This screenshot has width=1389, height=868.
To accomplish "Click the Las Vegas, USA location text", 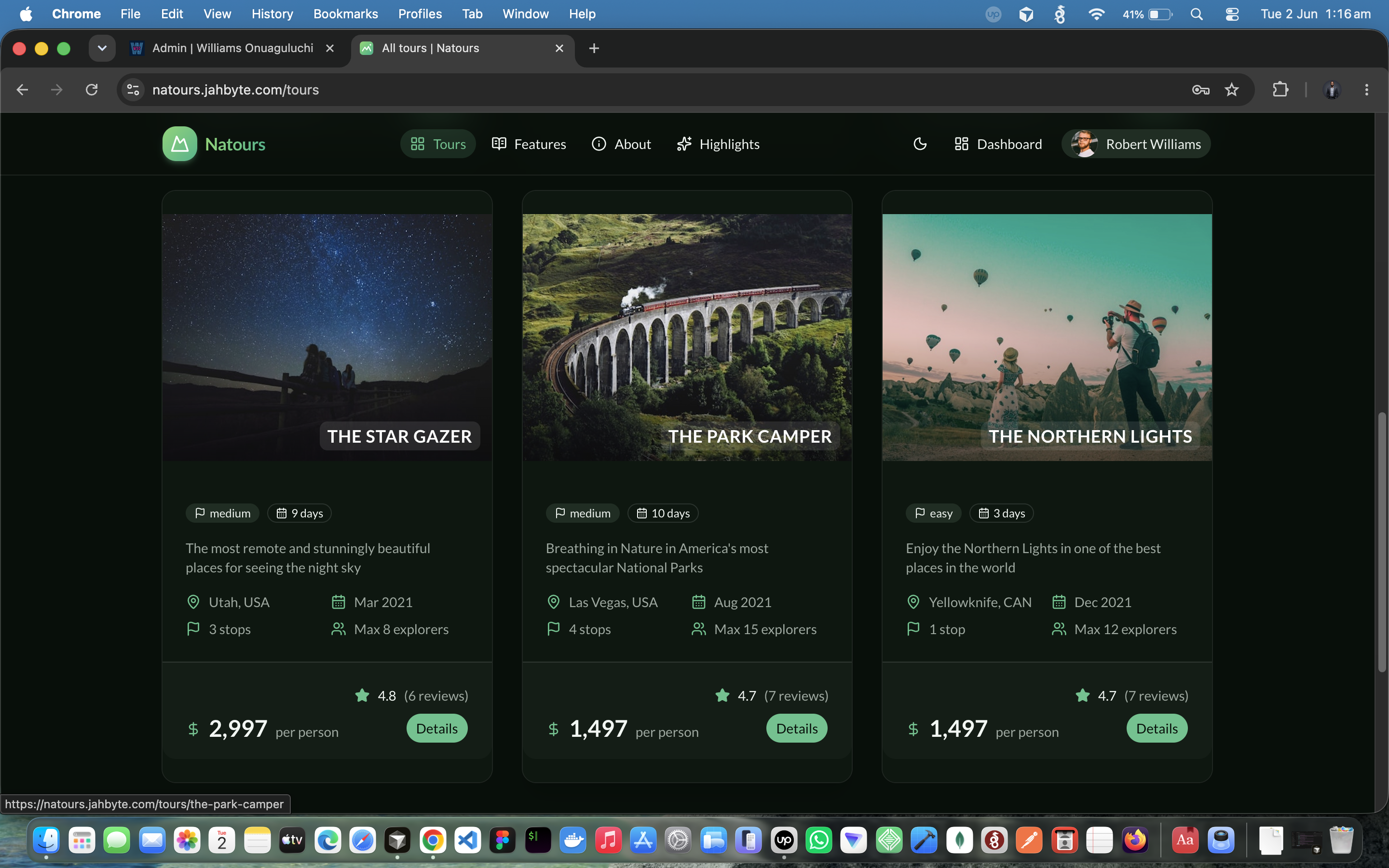I will [613, 602].
